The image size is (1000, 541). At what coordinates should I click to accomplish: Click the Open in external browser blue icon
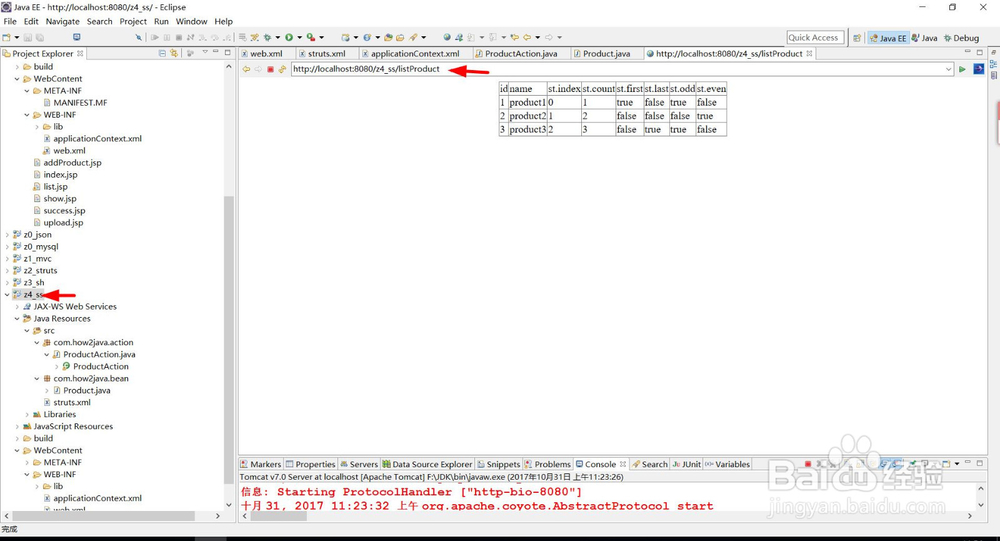tap(979, 69)
